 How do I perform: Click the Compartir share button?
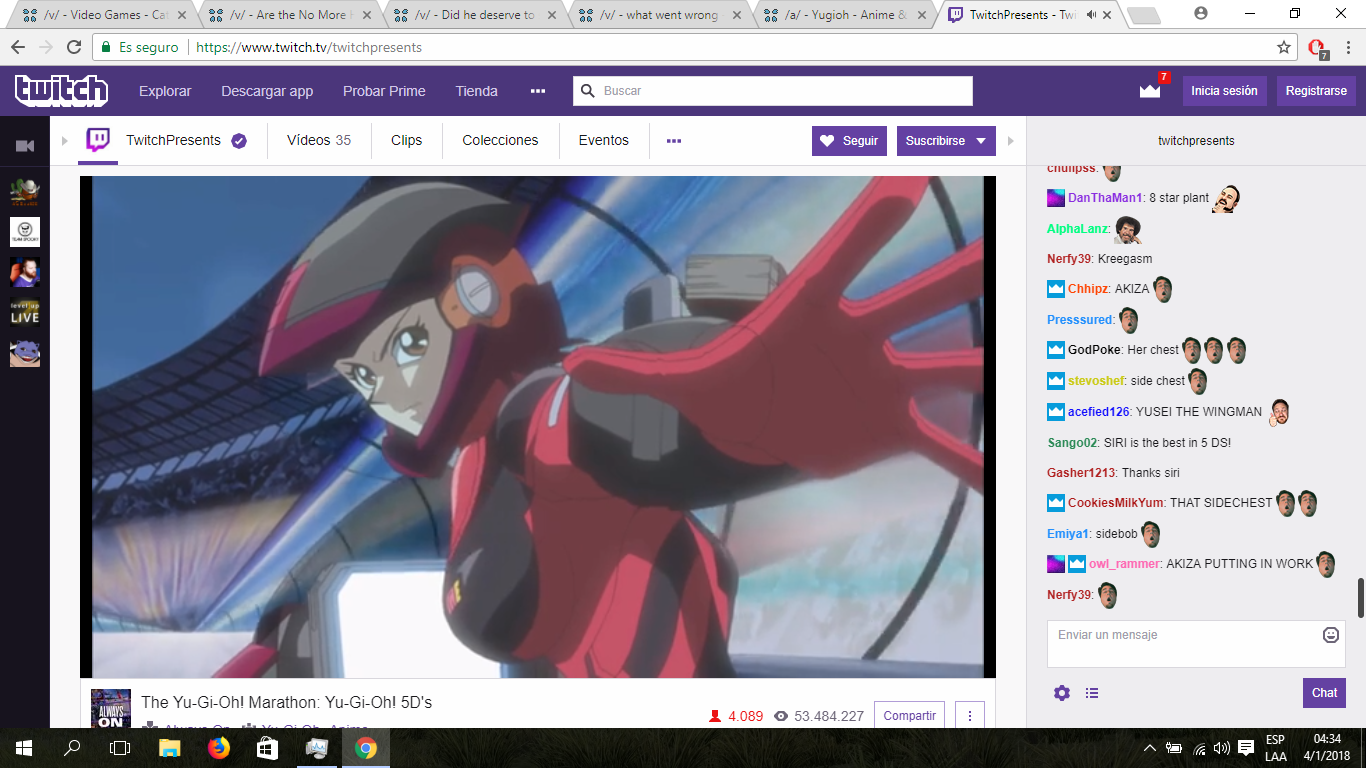(909, 714)
